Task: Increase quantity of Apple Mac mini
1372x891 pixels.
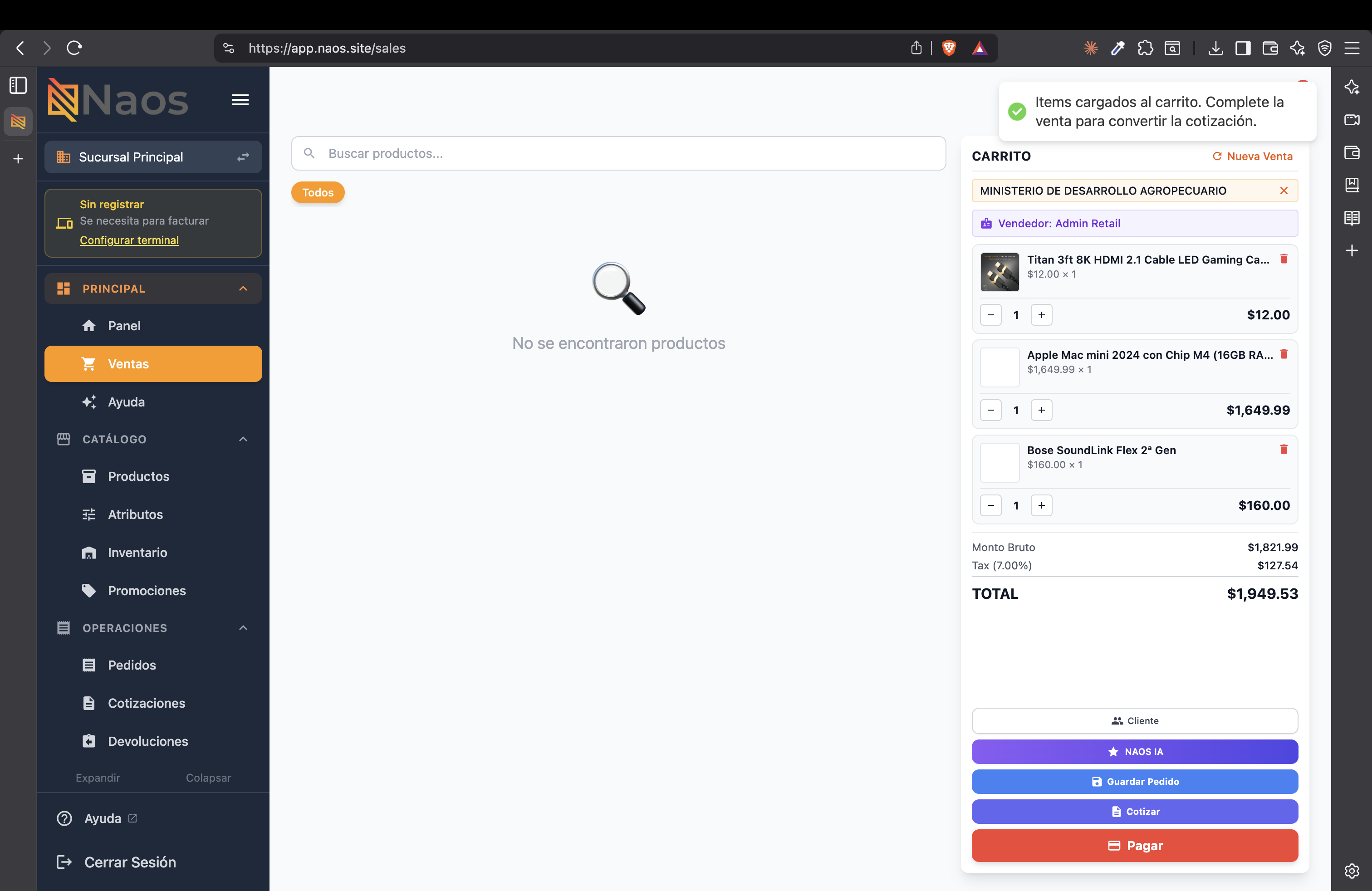Action: pyautogui.click(x=1041, y=411)
